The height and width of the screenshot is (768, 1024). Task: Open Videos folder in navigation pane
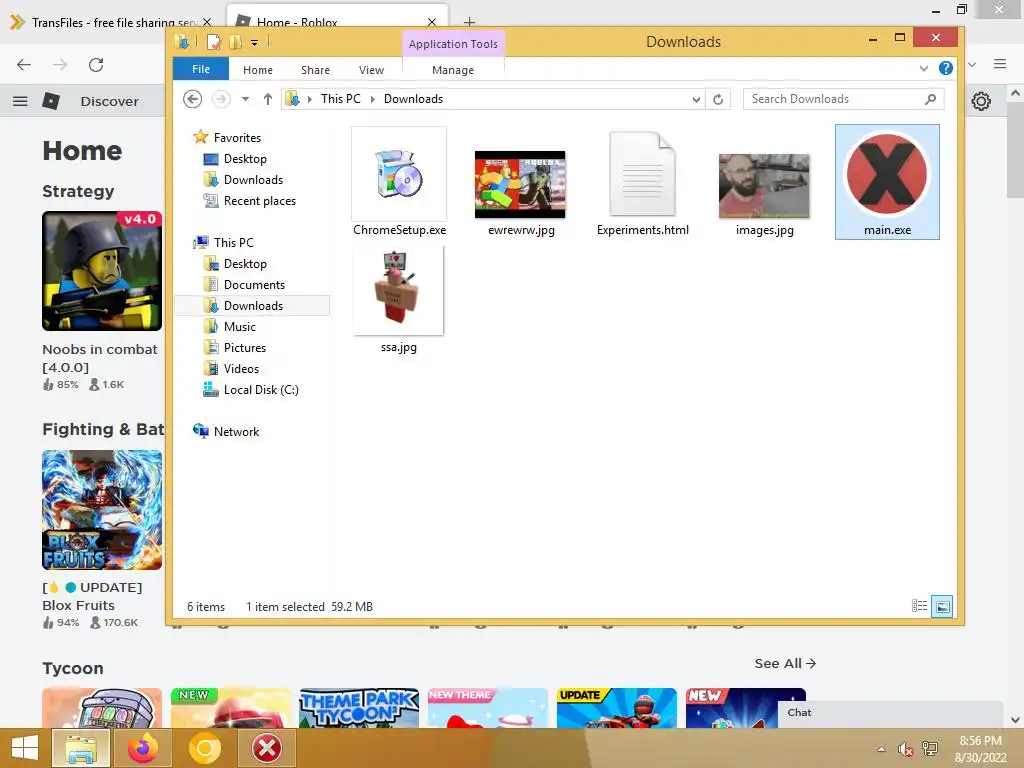pyautogui.click(x=231, y=368)
